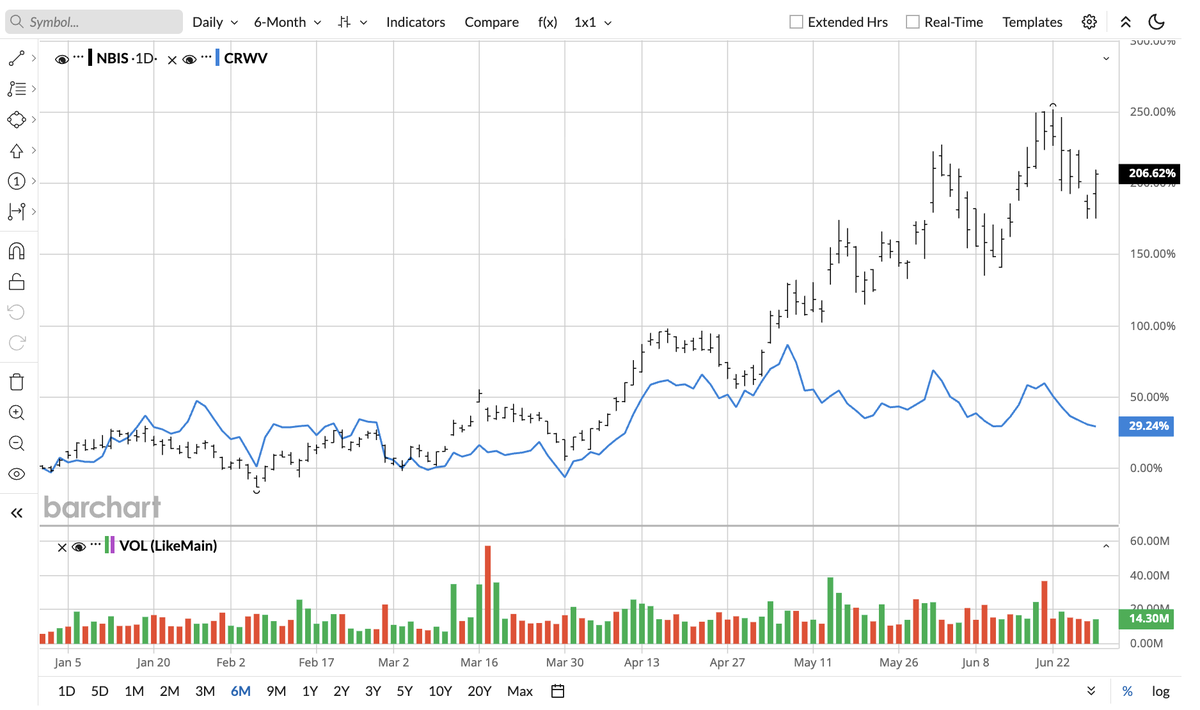Focus the Symbol search field
Screen dimensions: 1200x710
point(95,21)
